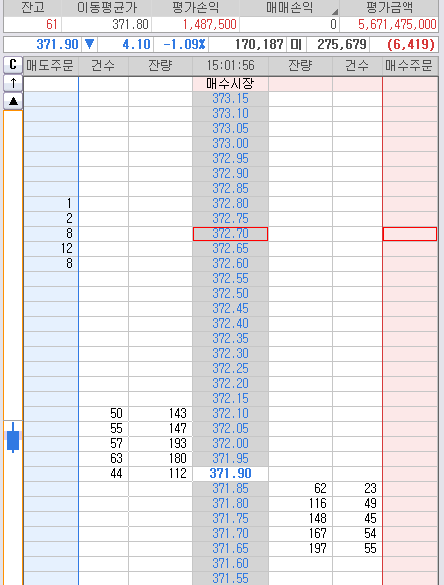The width and height of the screenshot is (444, 585).
Task: Select price row 371.95
Action: point(230,459)
